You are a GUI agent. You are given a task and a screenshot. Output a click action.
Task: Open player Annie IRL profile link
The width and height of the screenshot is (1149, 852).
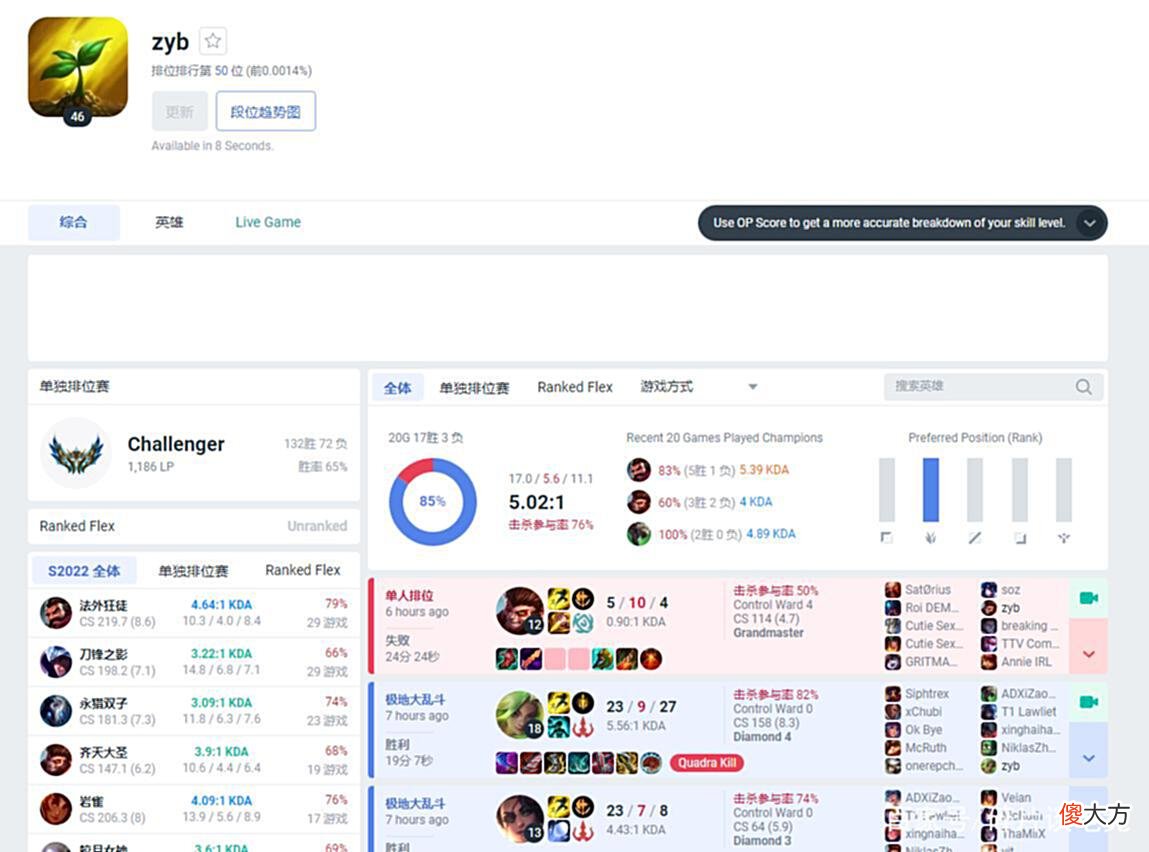(x=1026, y=662)
